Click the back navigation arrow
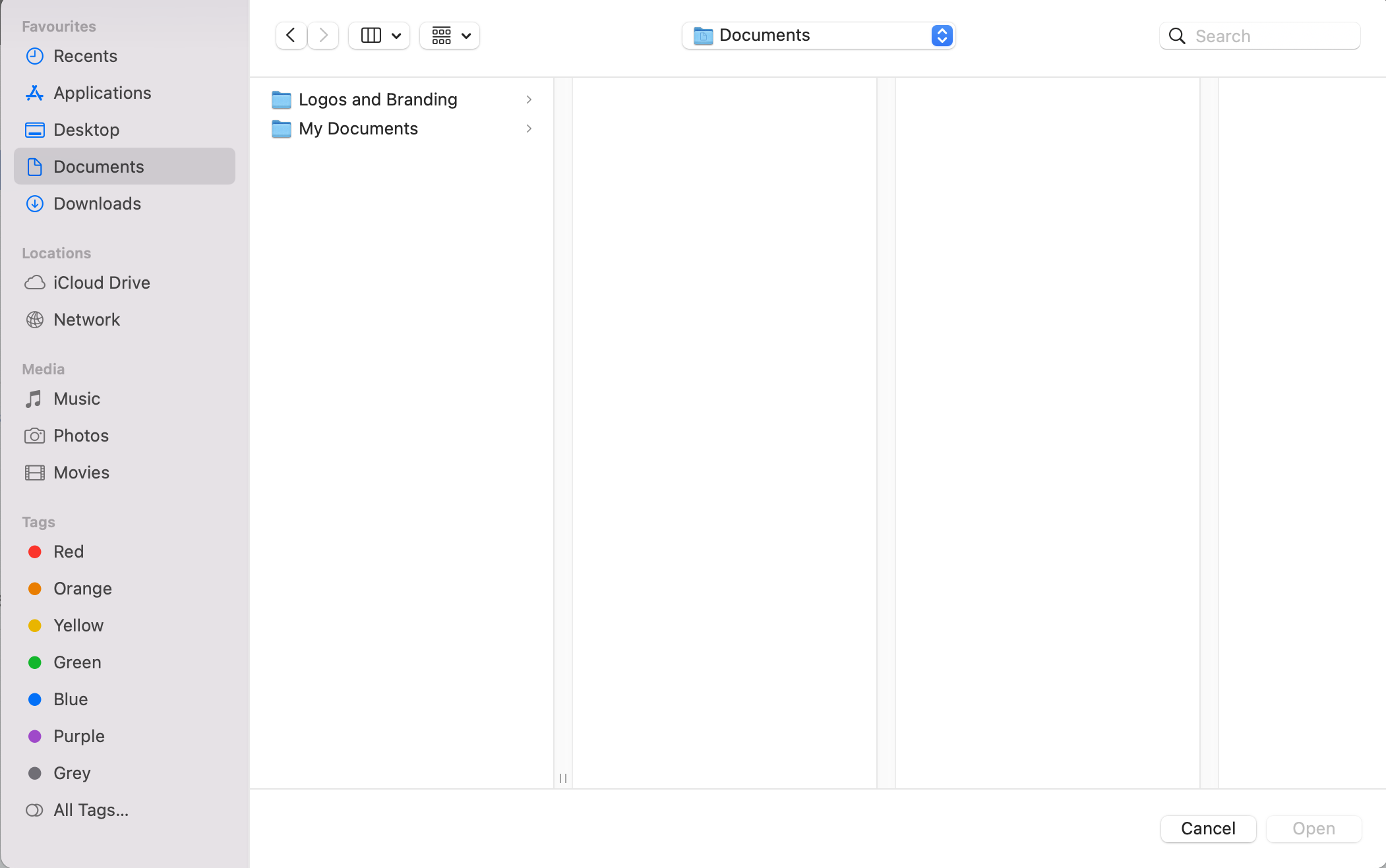The width and height of the screenshot is (1386, 868). [x=291, y=36]
